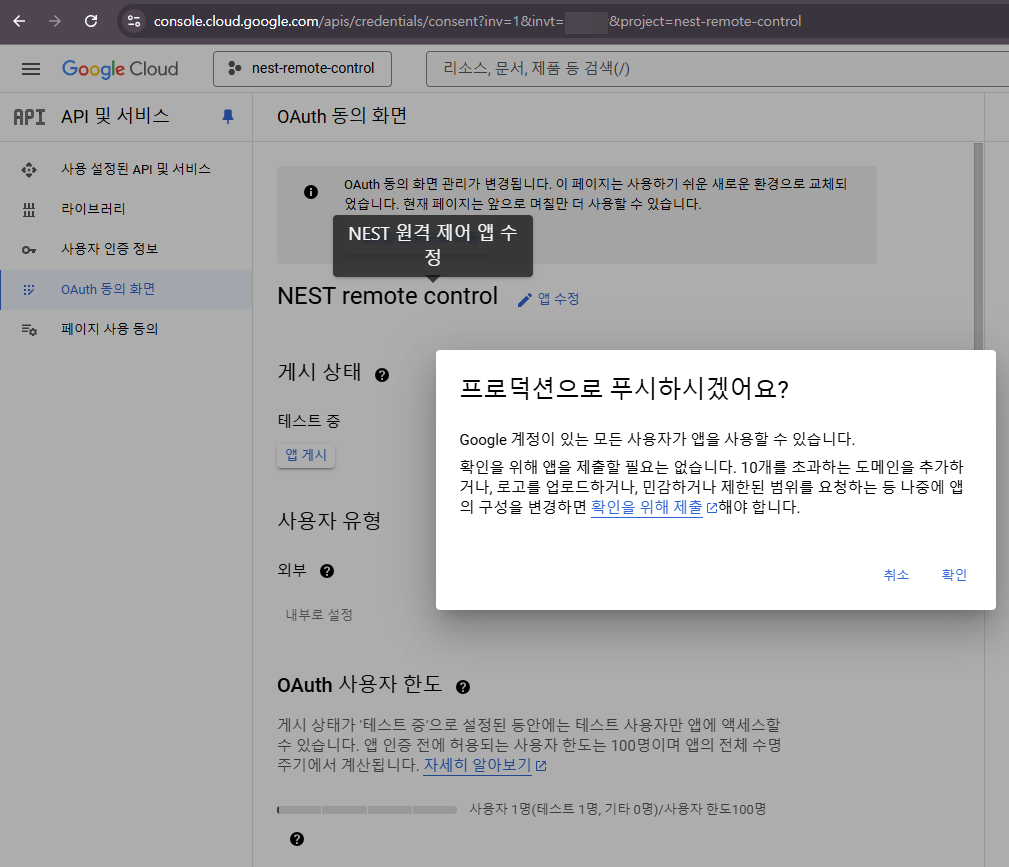Click the page usage agreement settings icon

pyautogui.click(x=29, y=330)
